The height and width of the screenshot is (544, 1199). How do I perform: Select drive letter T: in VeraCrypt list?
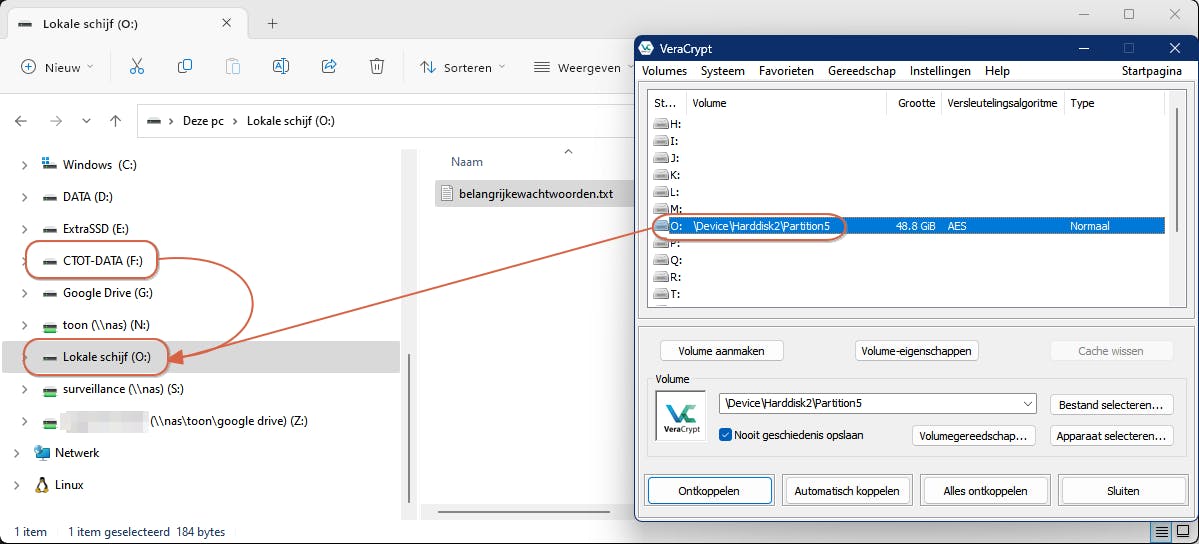click(667, 294)
